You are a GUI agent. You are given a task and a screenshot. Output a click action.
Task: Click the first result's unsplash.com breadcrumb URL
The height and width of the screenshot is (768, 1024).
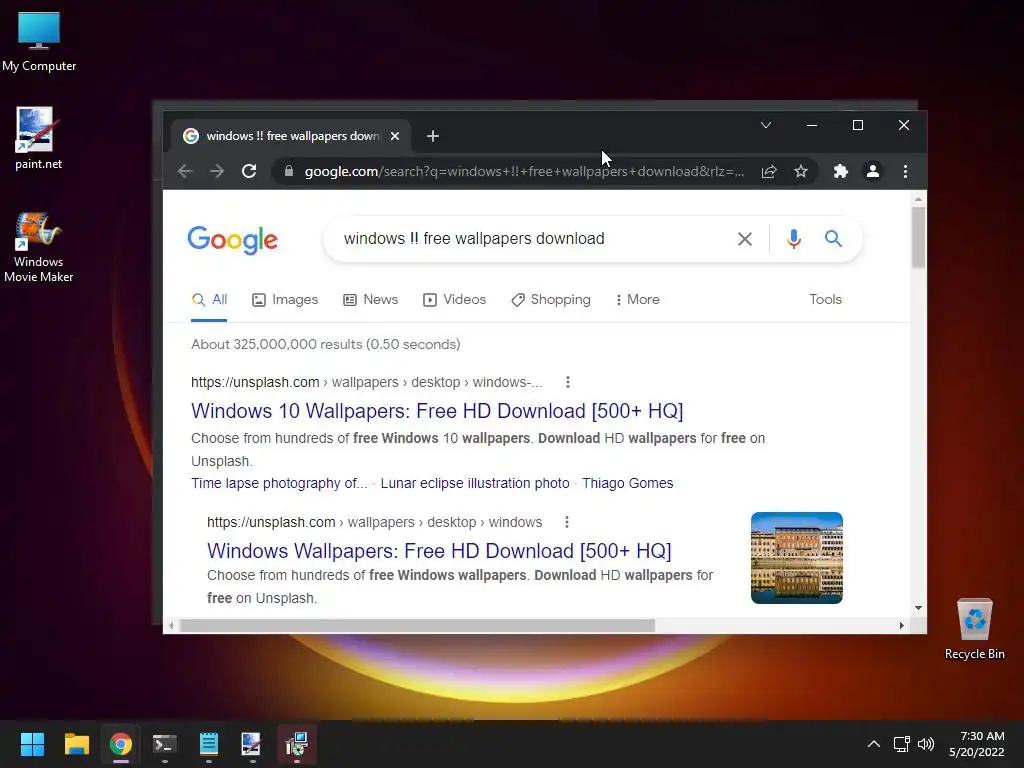pyautogui.click(x=366, y=382)
